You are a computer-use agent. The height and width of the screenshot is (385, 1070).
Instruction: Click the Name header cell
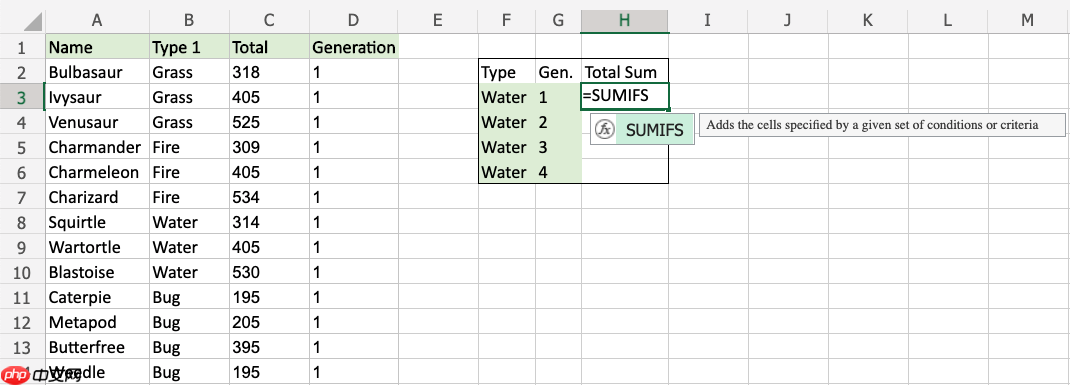coord(97,47)
